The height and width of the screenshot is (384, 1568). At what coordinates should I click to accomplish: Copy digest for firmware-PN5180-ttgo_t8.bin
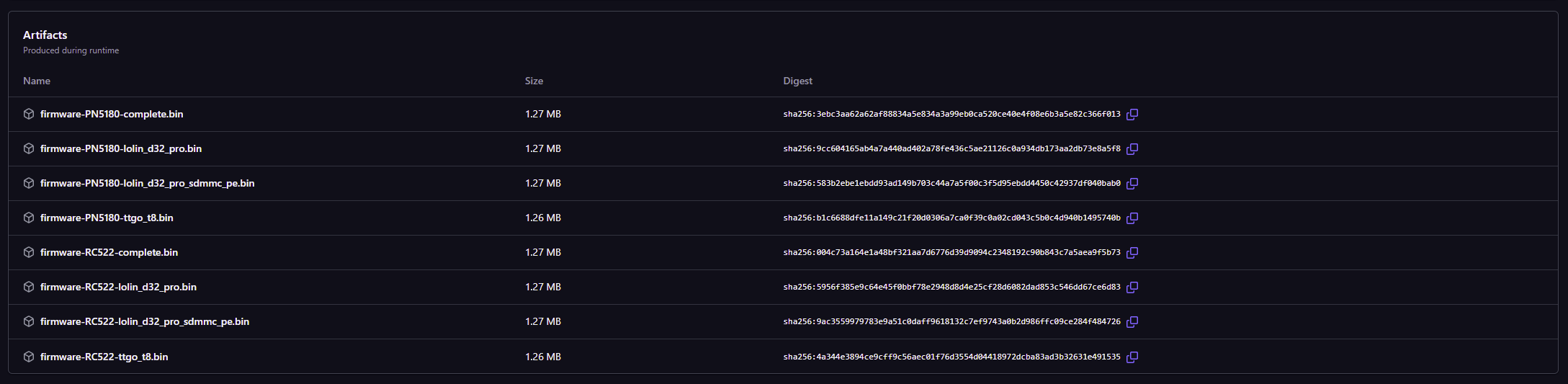[1132, 218]
